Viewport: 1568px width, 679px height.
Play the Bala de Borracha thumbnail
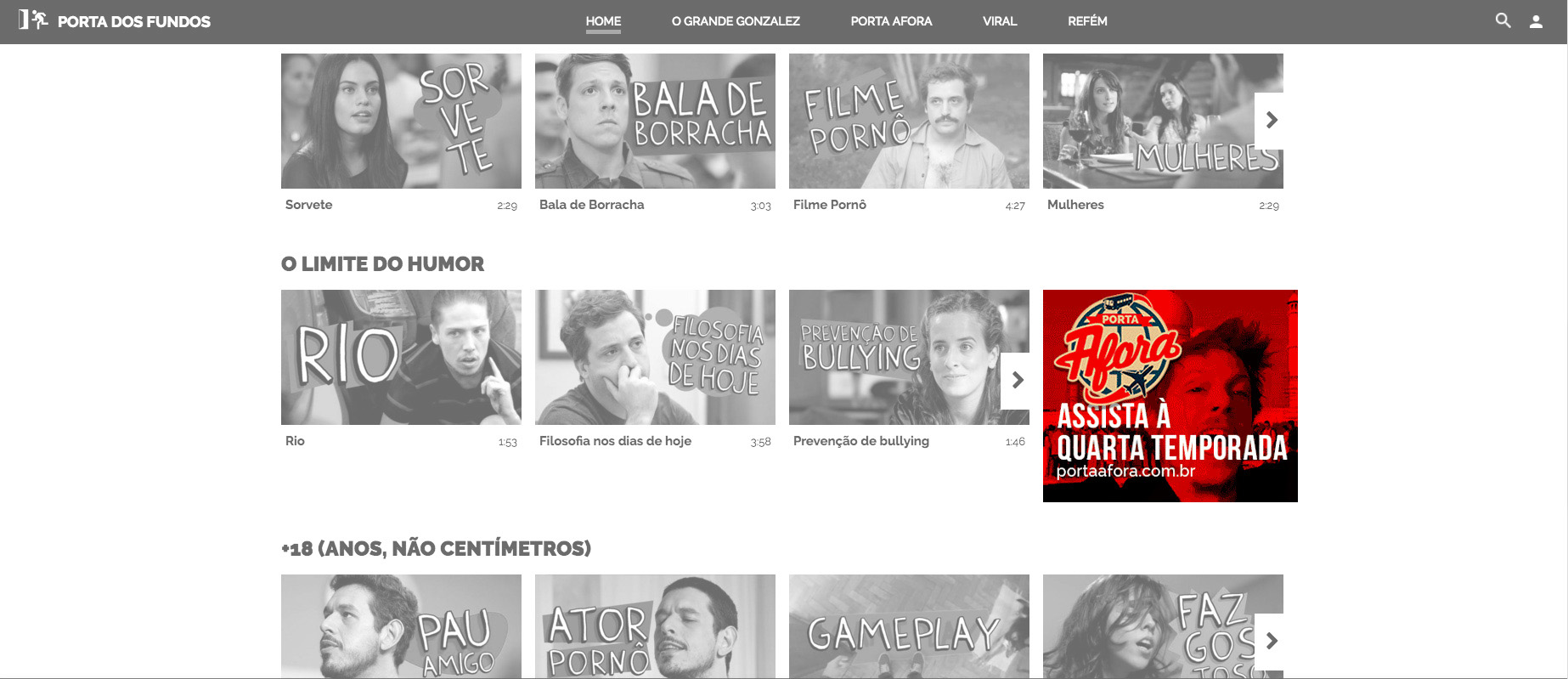[655, 121]
